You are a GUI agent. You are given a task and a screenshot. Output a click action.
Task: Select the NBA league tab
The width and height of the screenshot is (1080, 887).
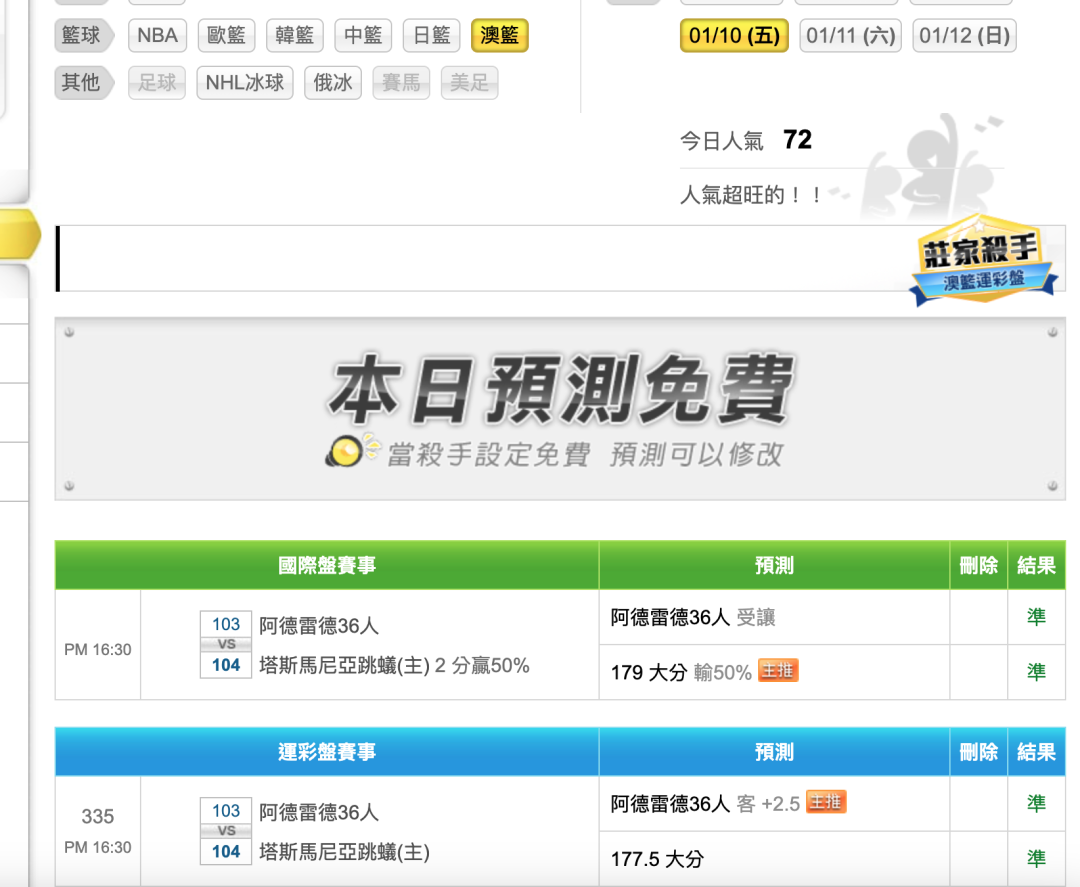point(157,36)
